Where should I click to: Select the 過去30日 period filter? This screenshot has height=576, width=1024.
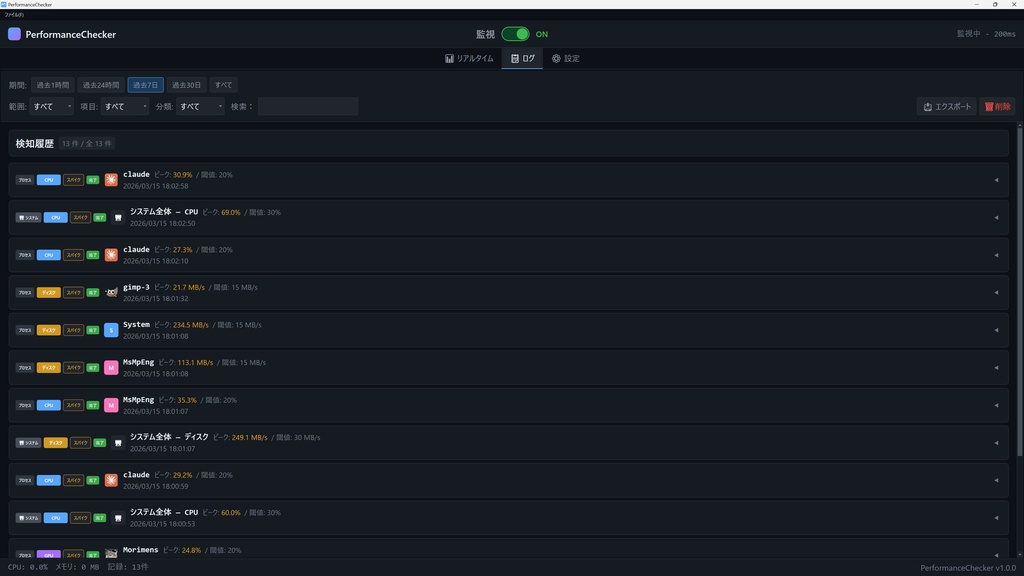click(x=186, y=85)
